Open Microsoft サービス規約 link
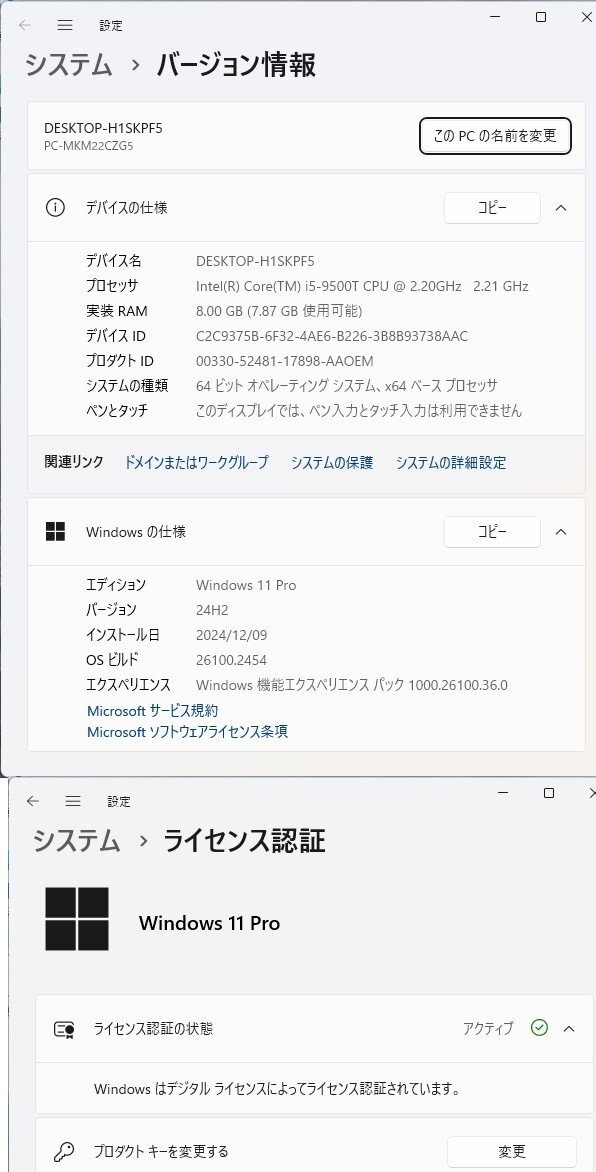This screenshot has width=596, height=1172. coord(153,711)
